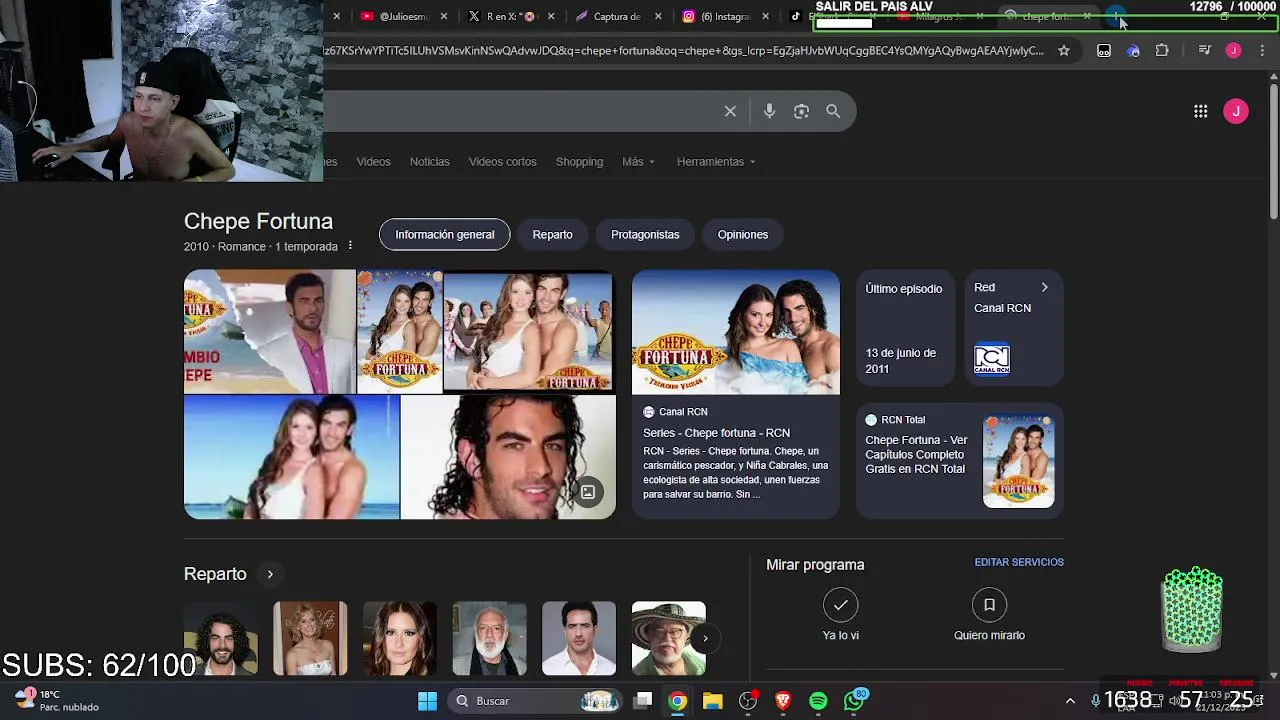The width and height of the screenshot is (1280, 720).
Task: Mark show as Ya lo vi
Action: [x=840, y=605]
